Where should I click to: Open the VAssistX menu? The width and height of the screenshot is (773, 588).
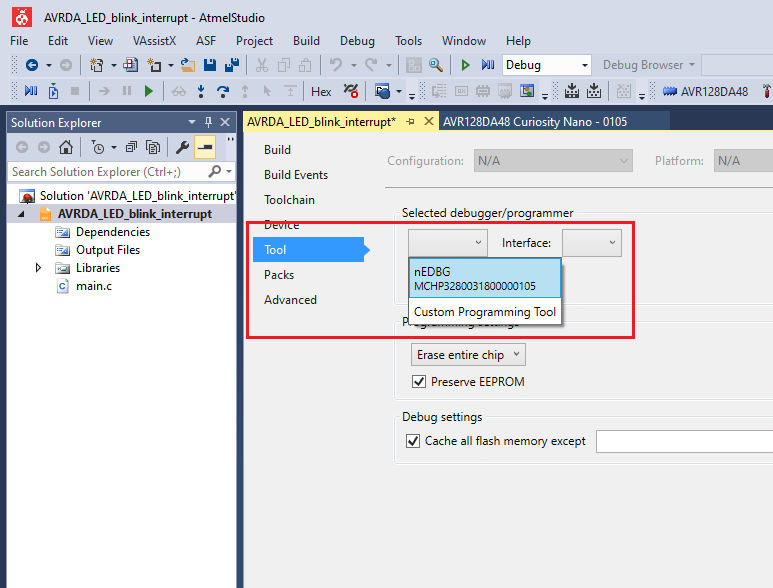point(154,41)
